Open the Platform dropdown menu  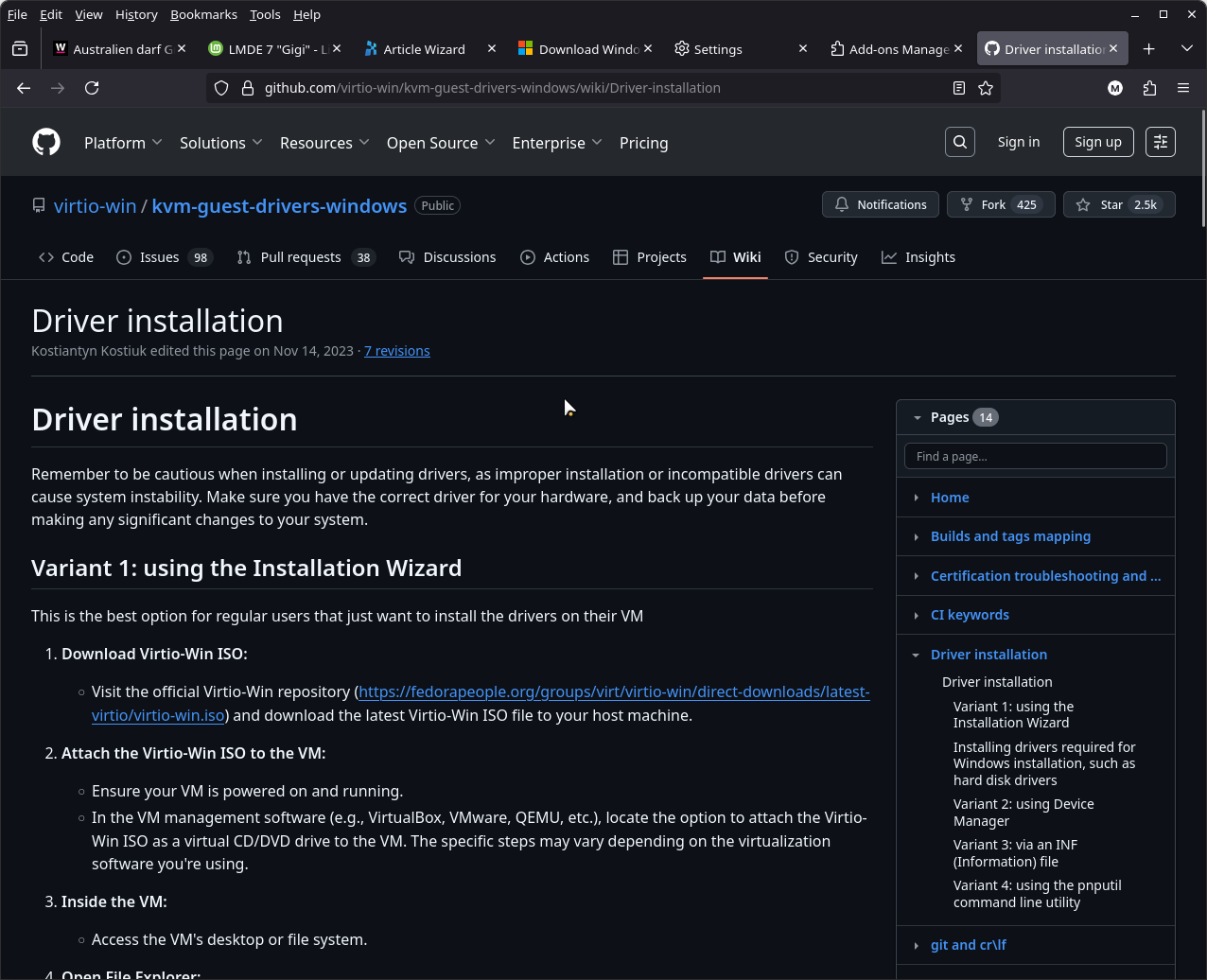tap(123, 143)
